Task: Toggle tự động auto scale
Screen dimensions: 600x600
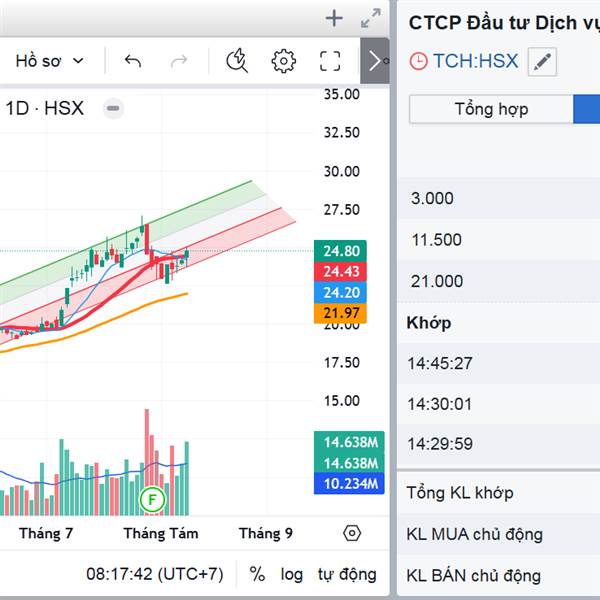Action: [x=347, y=574]
